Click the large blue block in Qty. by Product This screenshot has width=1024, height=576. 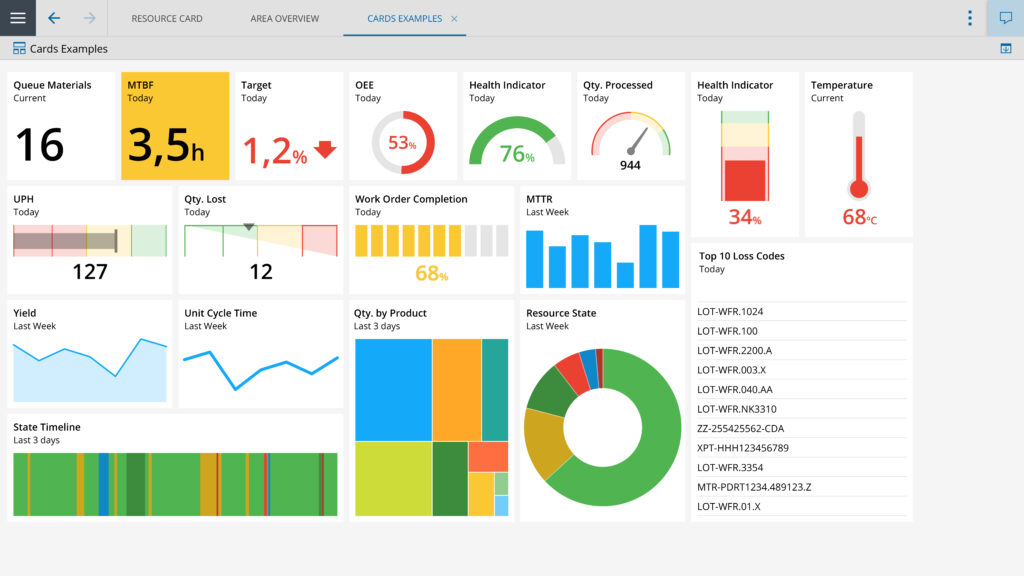[x=393, y=390]
